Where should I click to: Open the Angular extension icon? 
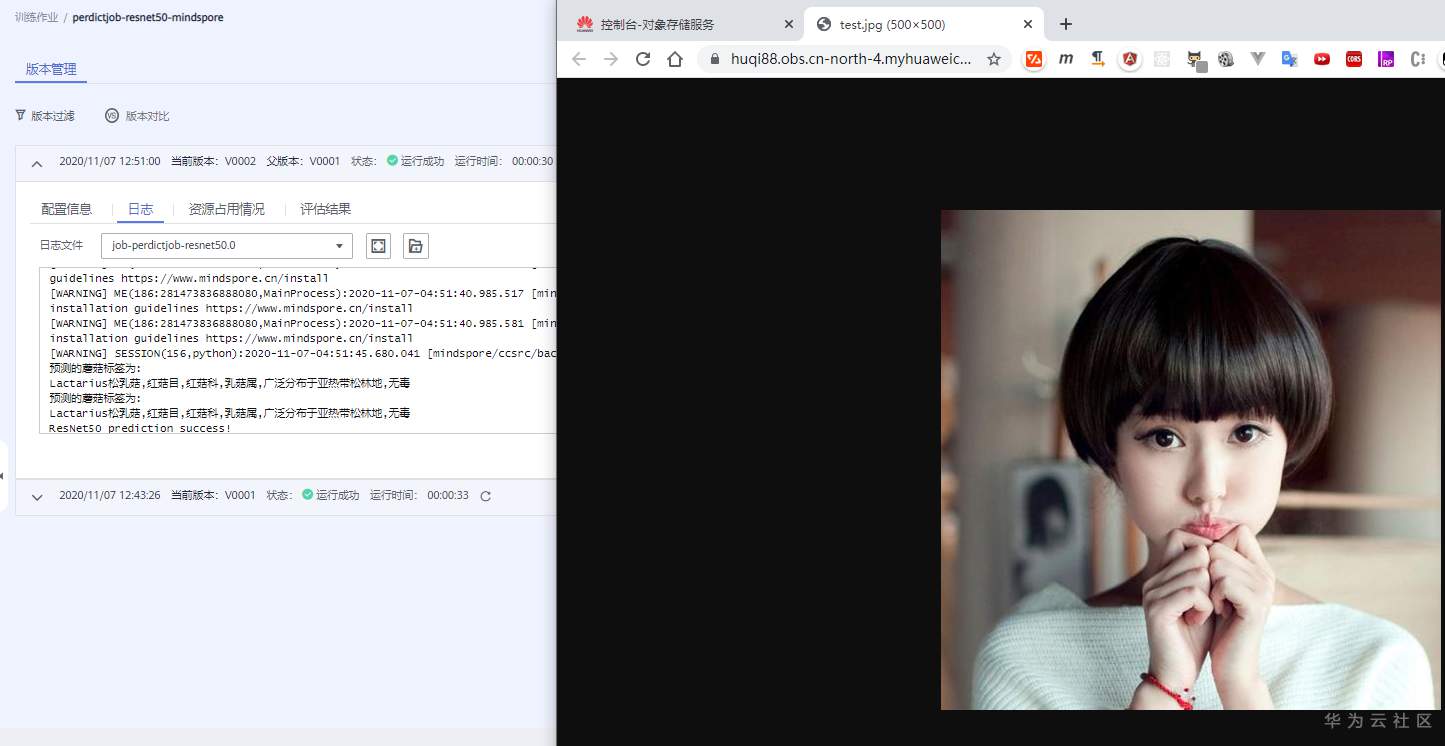1129,59
